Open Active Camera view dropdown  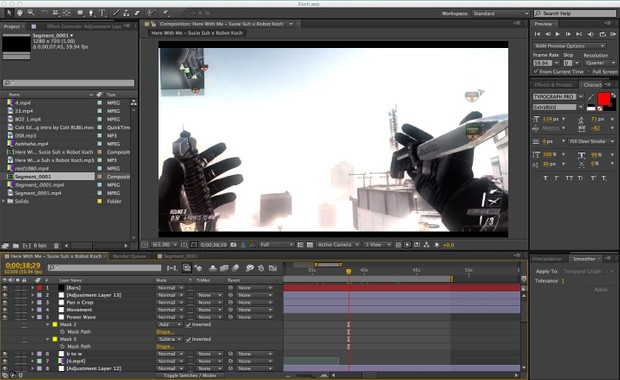point(337,245)
